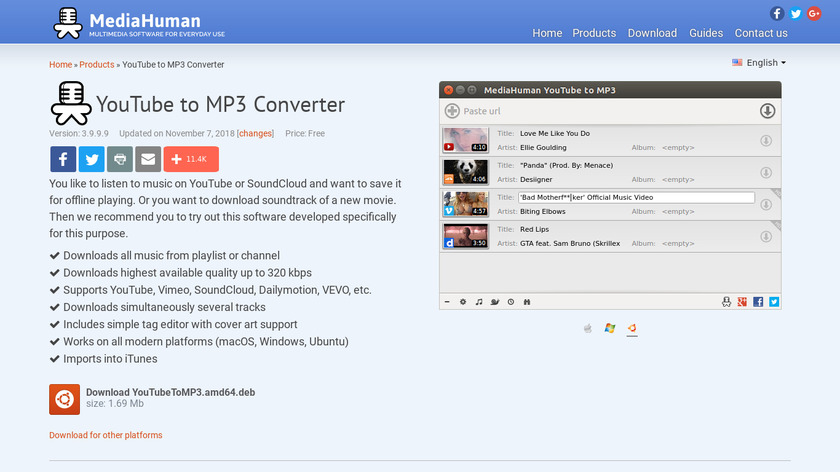This screenshot has height=472, width=840.
Task: Share page by email icon
Action: tap(148, 159)
